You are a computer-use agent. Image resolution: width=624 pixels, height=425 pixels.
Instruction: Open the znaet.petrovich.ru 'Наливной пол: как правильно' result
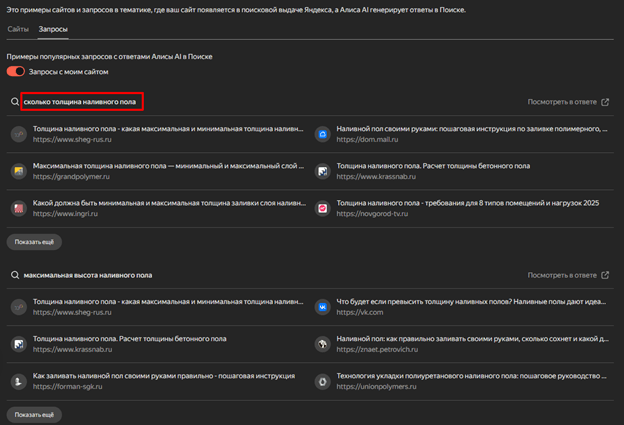(473, 339)
